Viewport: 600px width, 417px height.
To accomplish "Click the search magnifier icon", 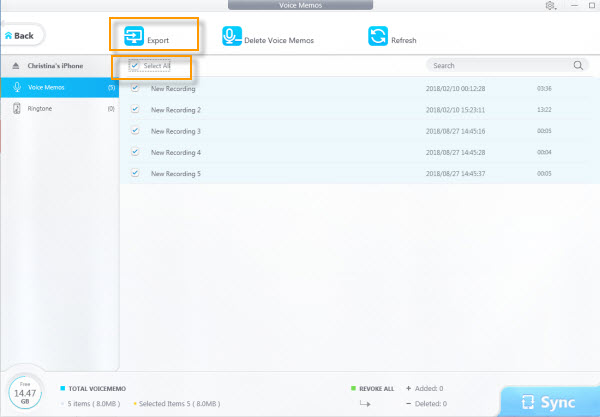I will coord(579,66).
